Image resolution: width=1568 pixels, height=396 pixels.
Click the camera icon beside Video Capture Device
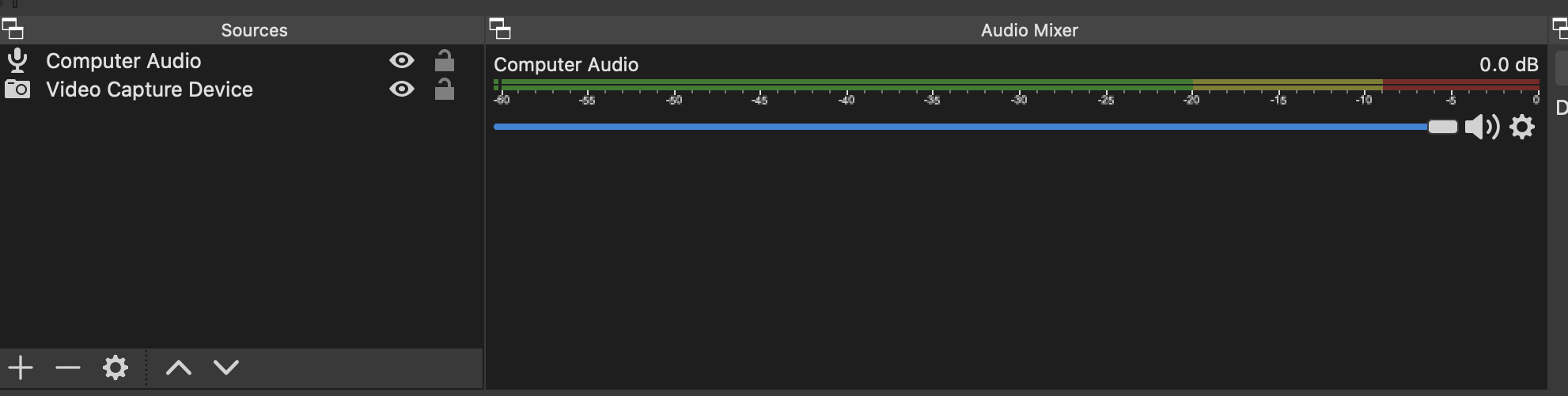17,89
